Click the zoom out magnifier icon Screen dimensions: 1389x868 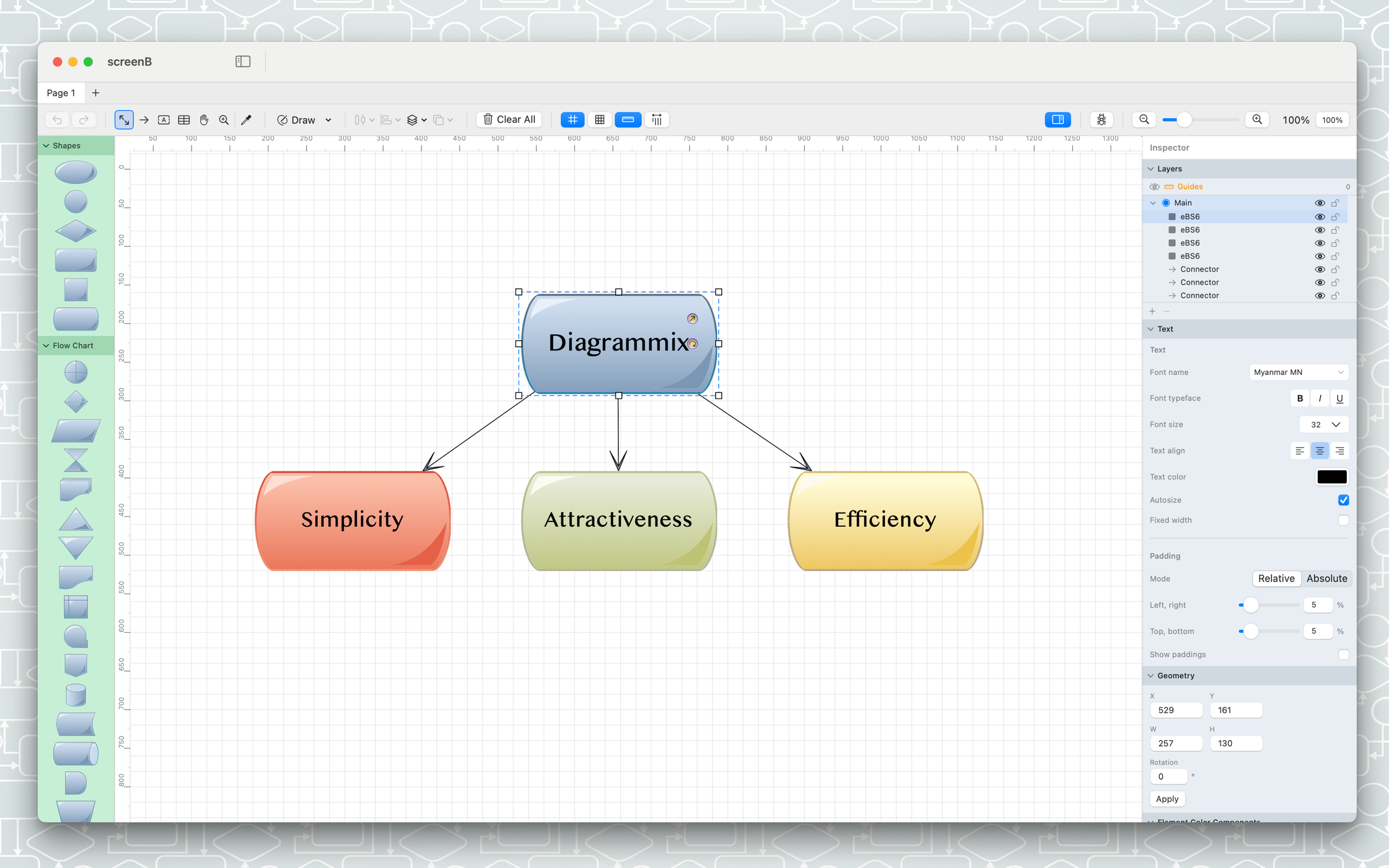[1144, 120]
